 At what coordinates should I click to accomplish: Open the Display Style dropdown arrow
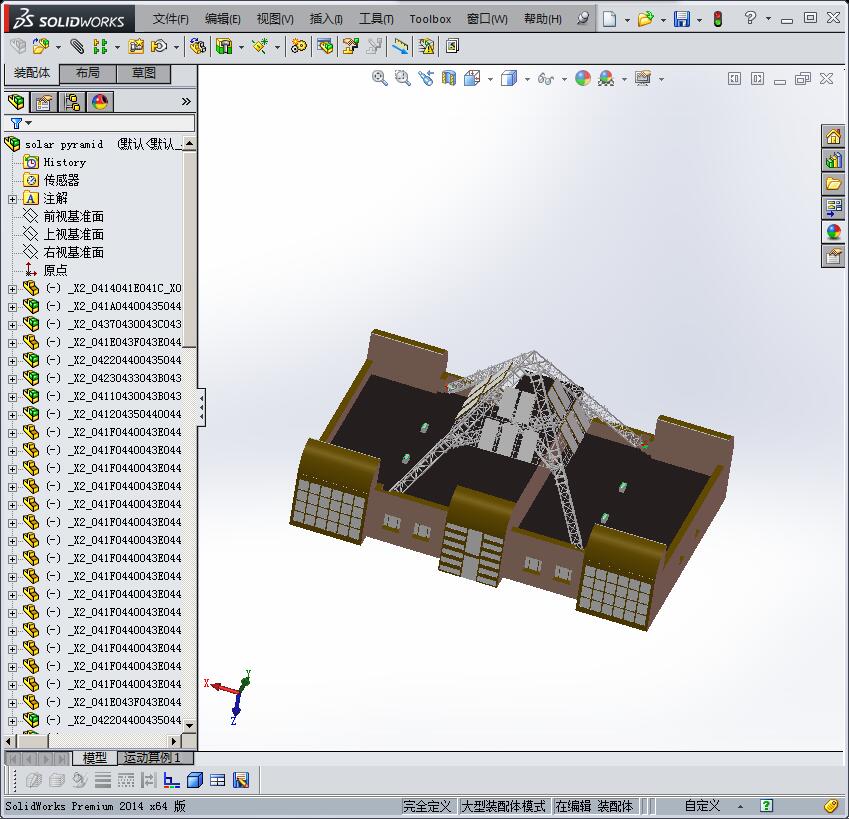click(x=527, y=80)
